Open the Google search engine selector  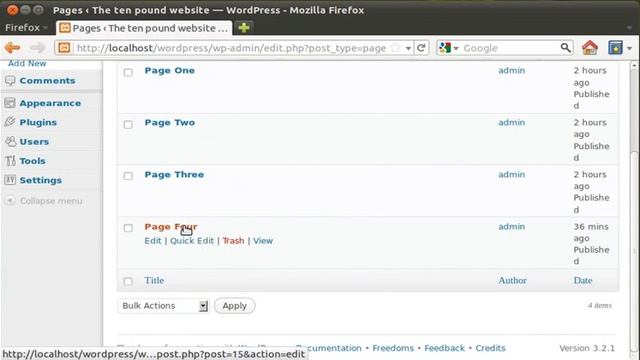[449, 48]
